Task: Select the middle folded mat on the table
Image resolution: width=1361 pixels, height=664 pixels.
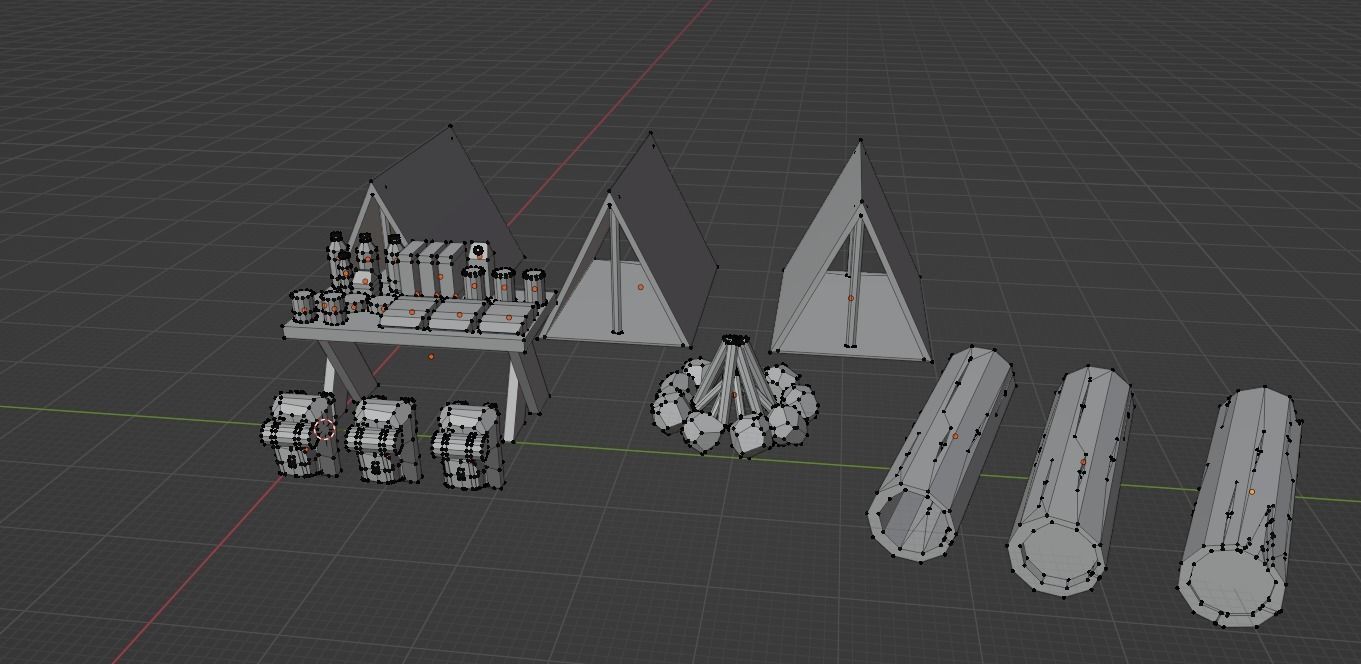Action: 457,316
